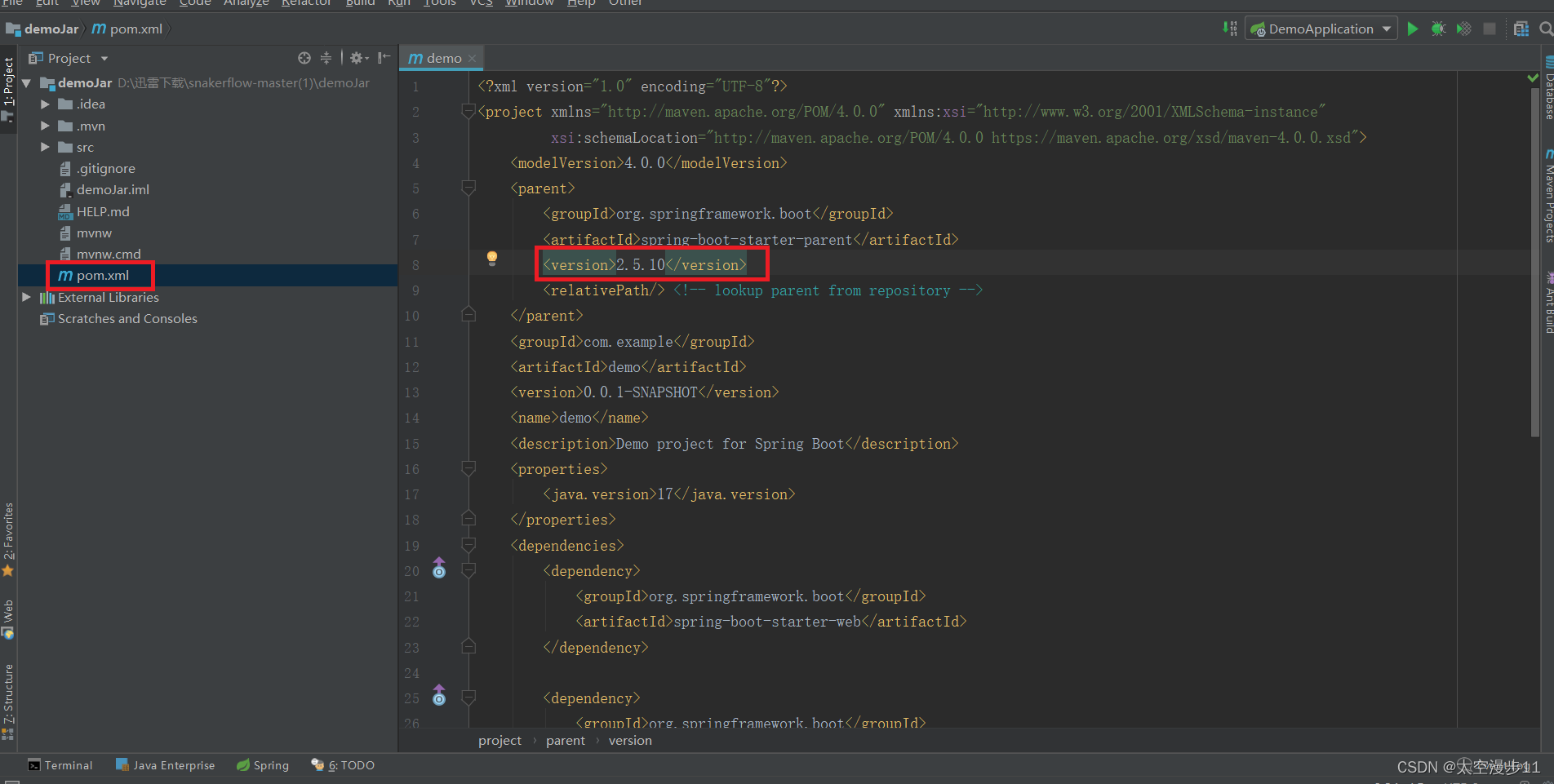Click the yellow intention lightbulb on line 8
The height and width of the screenshot is (784, 1554).
pos(492,259)
